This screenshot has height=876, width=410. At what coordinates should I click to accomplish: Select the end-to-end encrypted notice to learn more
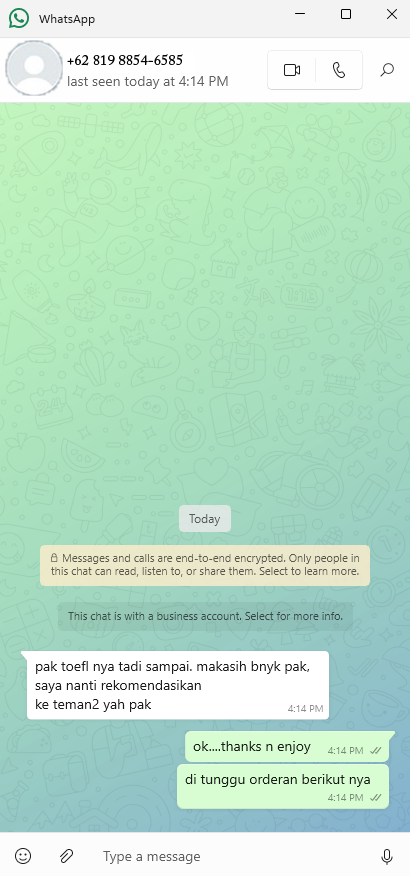point(204,565)
